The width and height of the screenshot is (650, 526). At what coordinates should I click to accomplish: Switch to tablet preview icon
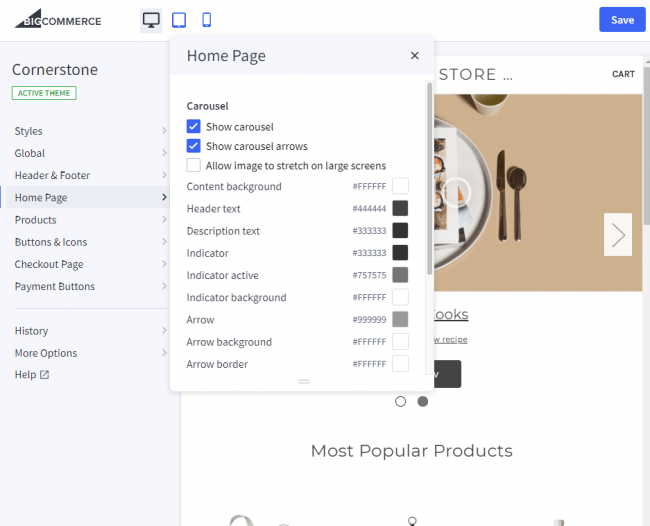(x=179, y=20)
